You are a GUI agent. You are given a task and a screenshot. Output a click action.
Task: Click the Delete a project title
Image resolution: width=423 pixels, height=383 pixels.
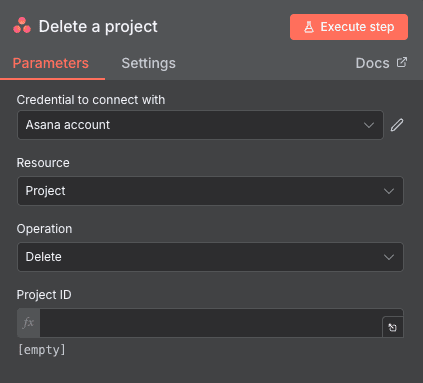98,27
